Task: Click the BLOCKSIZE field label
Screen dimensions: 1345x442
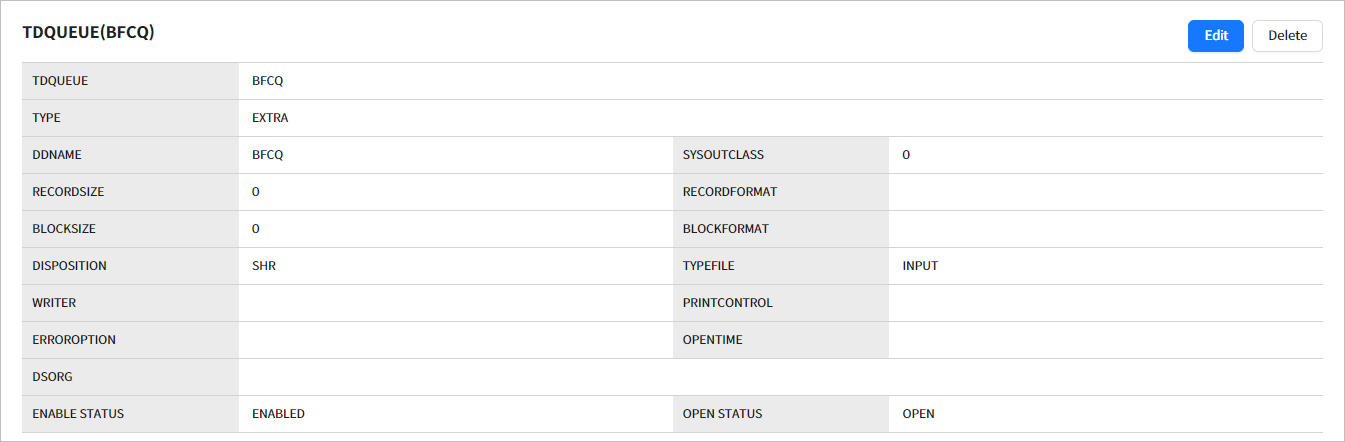Action: pos(64,229)
